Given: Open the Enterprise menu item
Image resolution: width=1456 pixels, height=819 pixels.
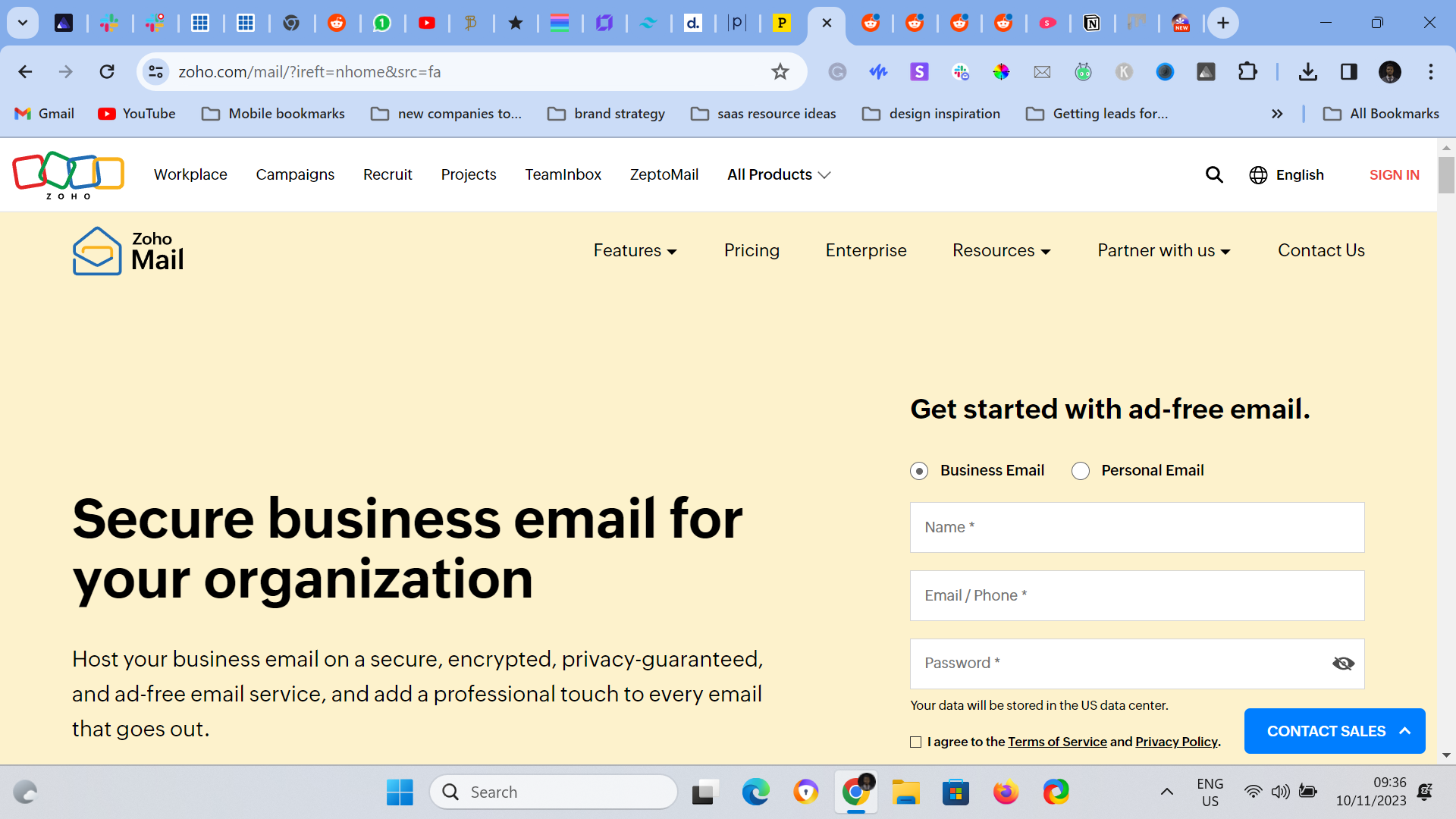Looking at the screenshot, I should [x=866, y=251].
